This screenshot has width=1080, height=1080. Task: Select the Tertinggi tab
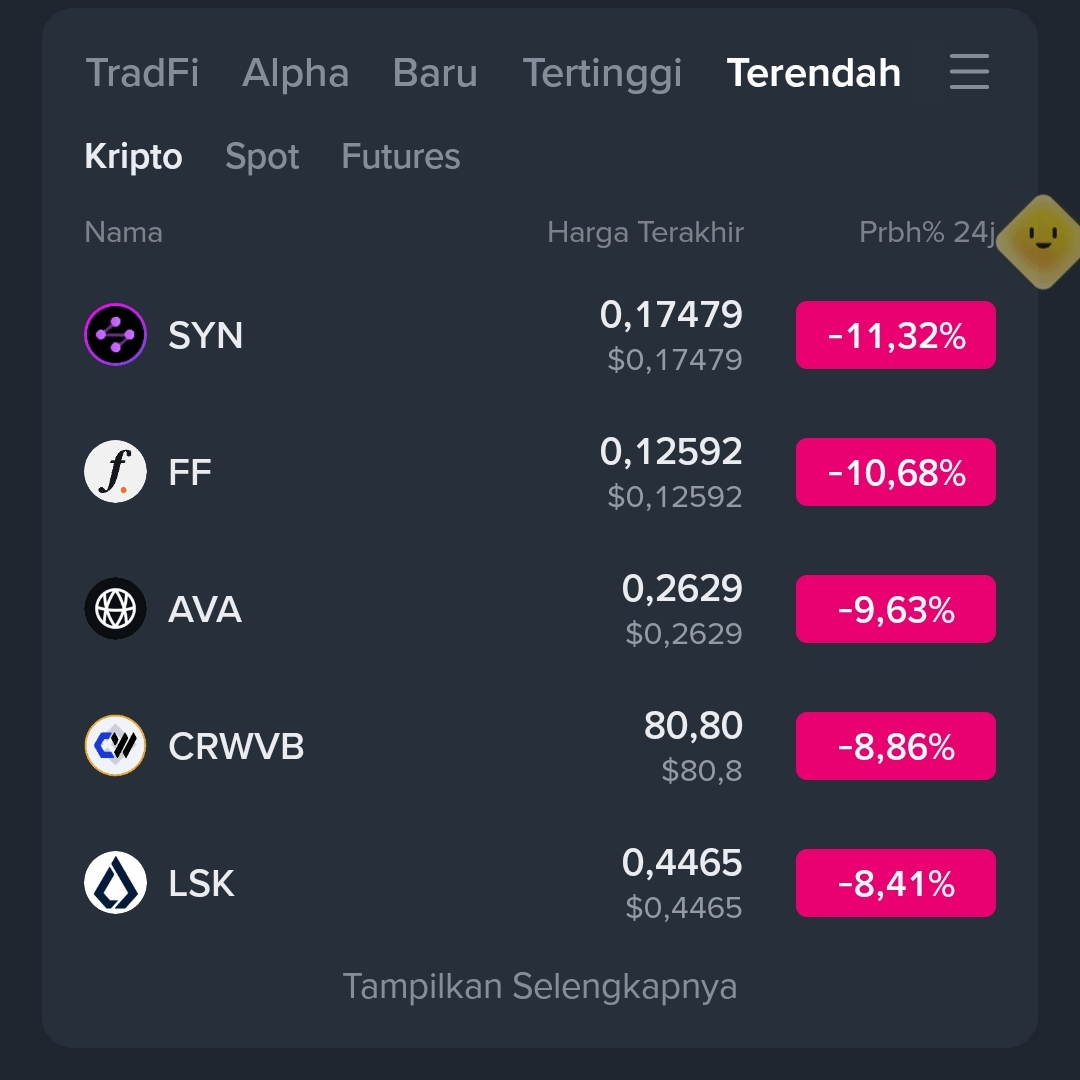(602, 74)
